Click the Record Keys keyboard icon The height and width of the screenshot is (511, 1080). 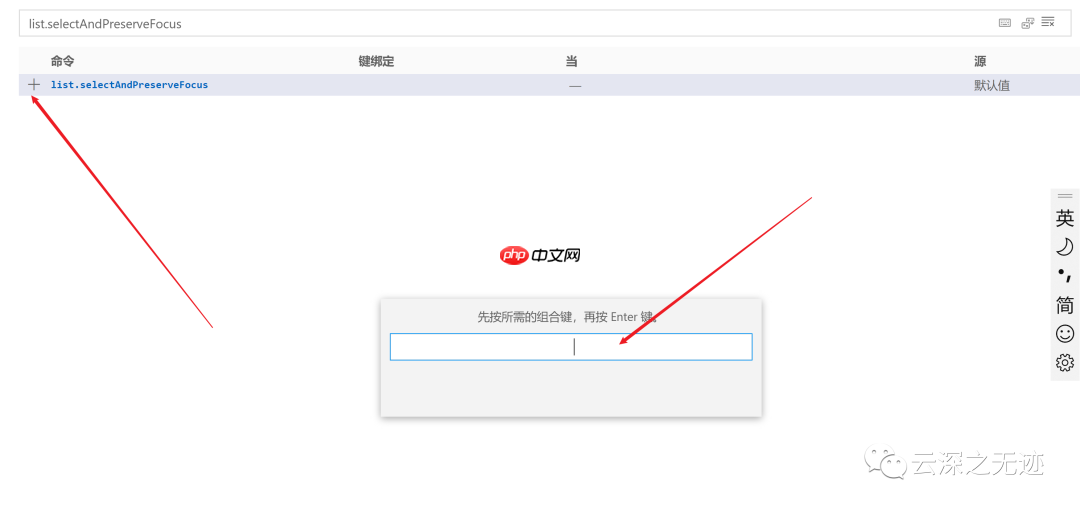(1005, 23)
